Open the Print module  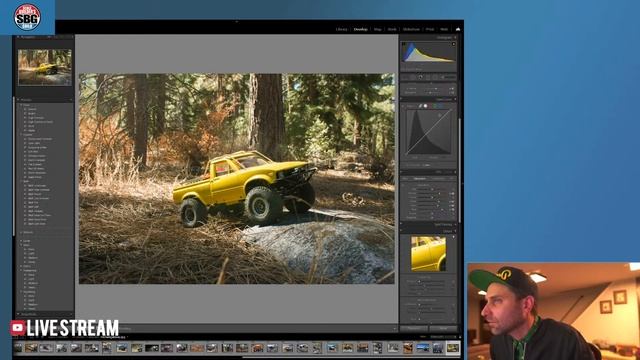click(x=430, y=29)
